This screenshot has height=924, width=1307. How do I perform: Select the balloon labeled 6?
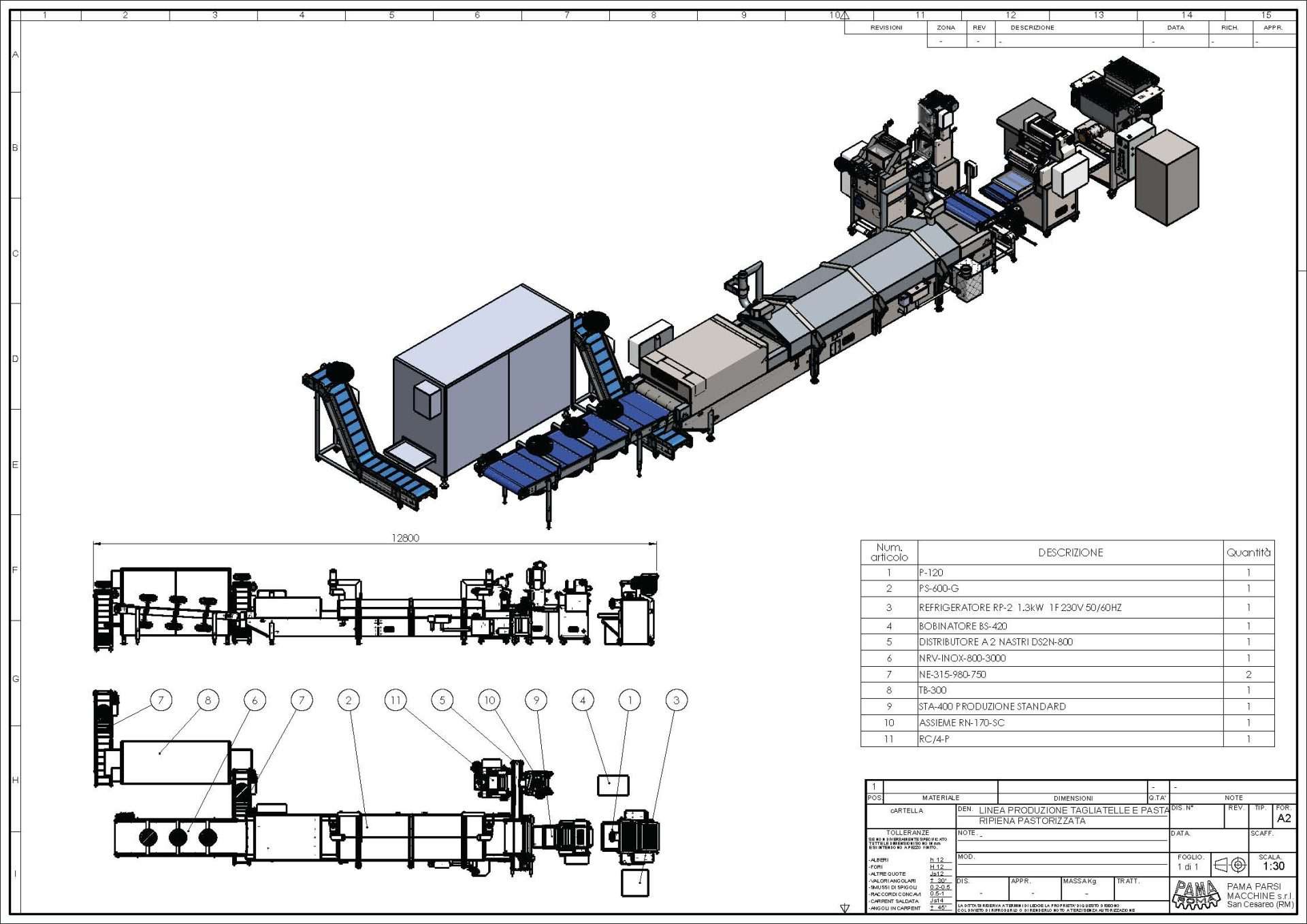pos(255,699)
